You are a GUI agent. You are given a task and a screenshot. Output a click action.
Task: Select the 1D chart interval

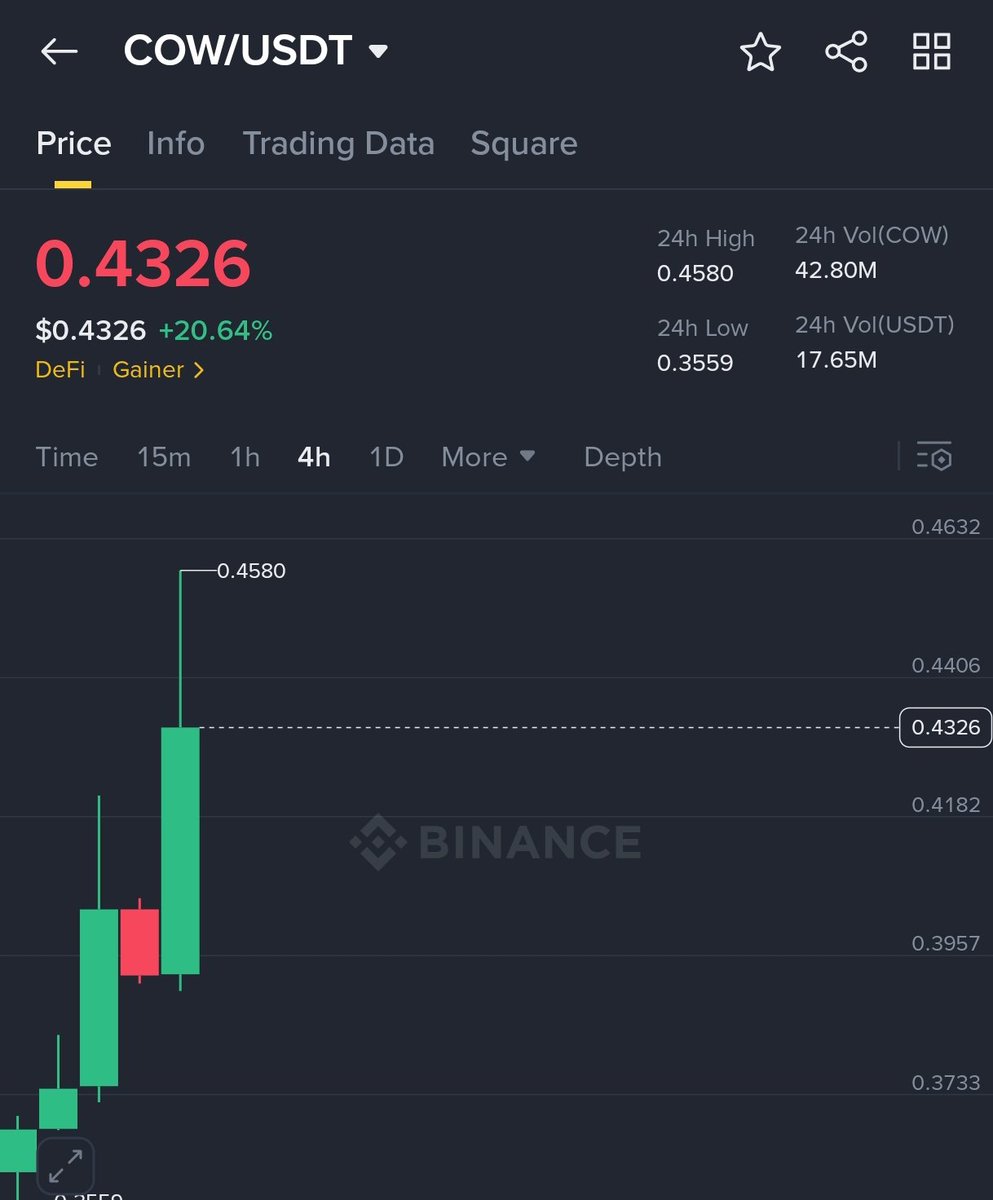tap(386, 457)
